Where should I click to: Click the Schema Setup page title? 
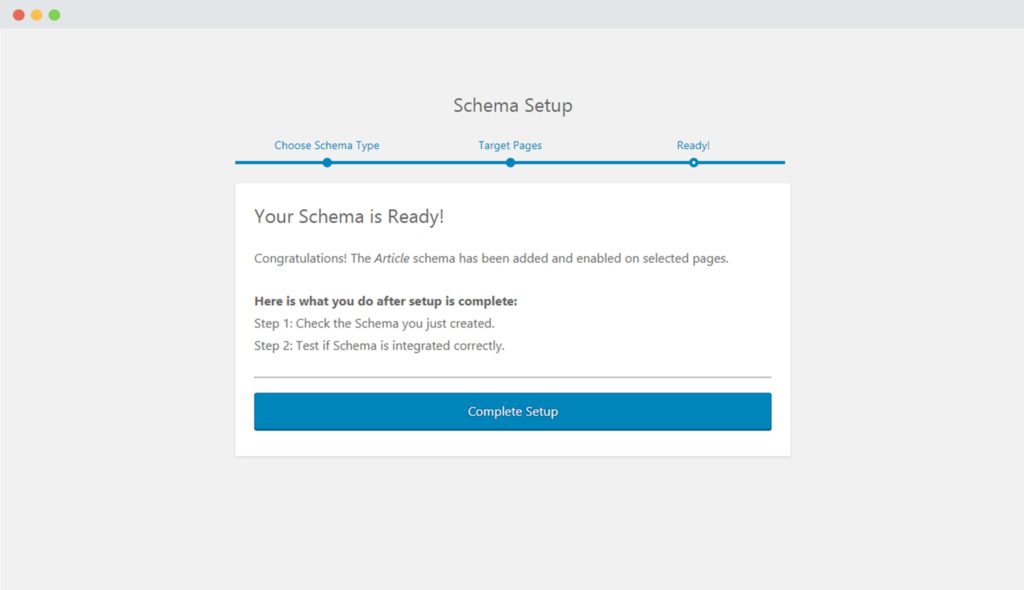(x=512, y=105)
